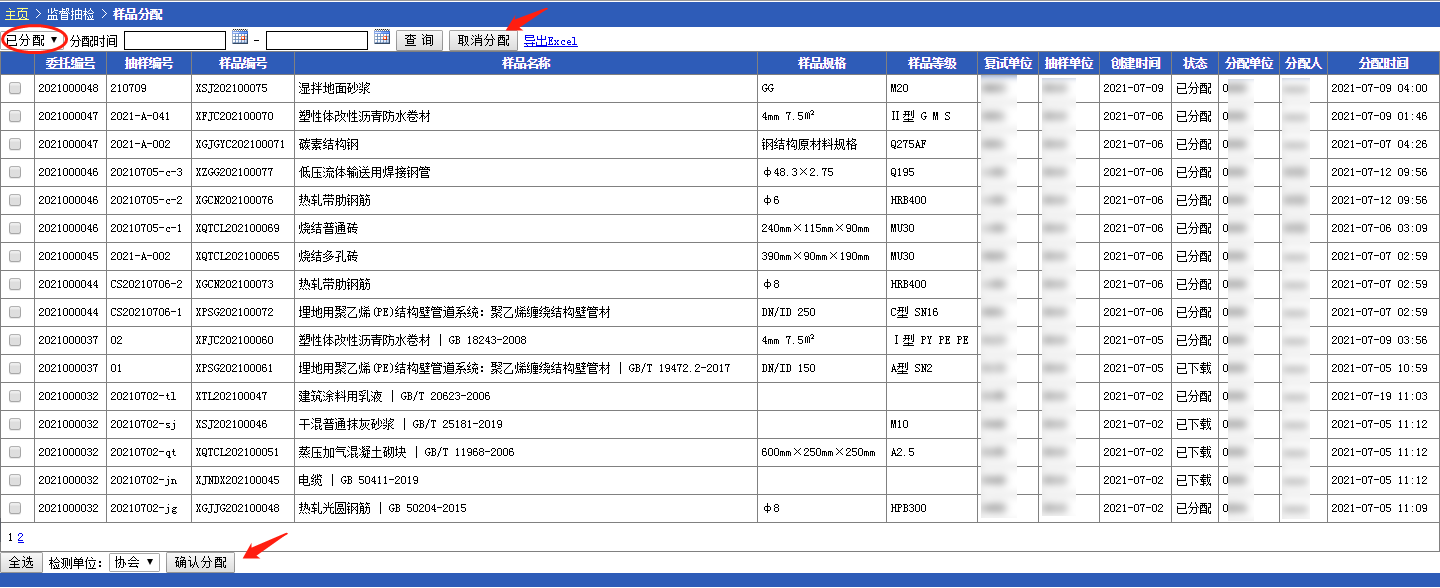Open calendar picker for end date
Image resolution: width=1440 pixels, height=588 pixels.
click(x=382, y=38)
